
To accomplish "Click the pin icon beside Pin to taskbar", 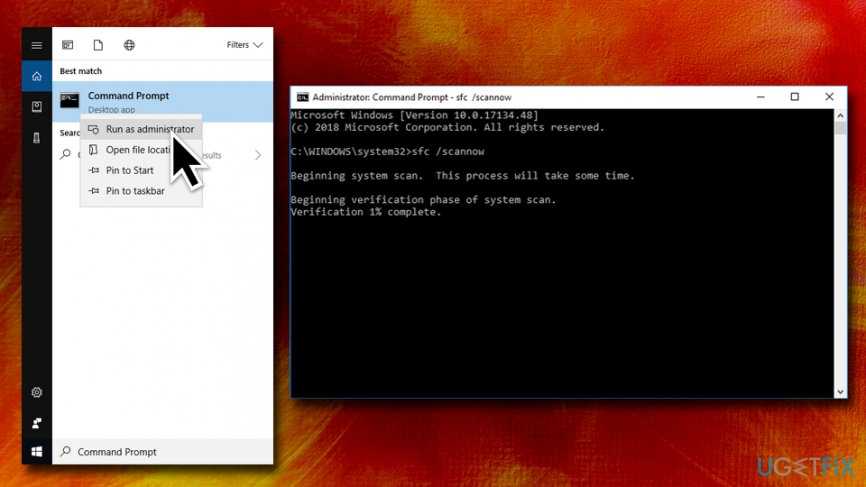I will point(94,190).
